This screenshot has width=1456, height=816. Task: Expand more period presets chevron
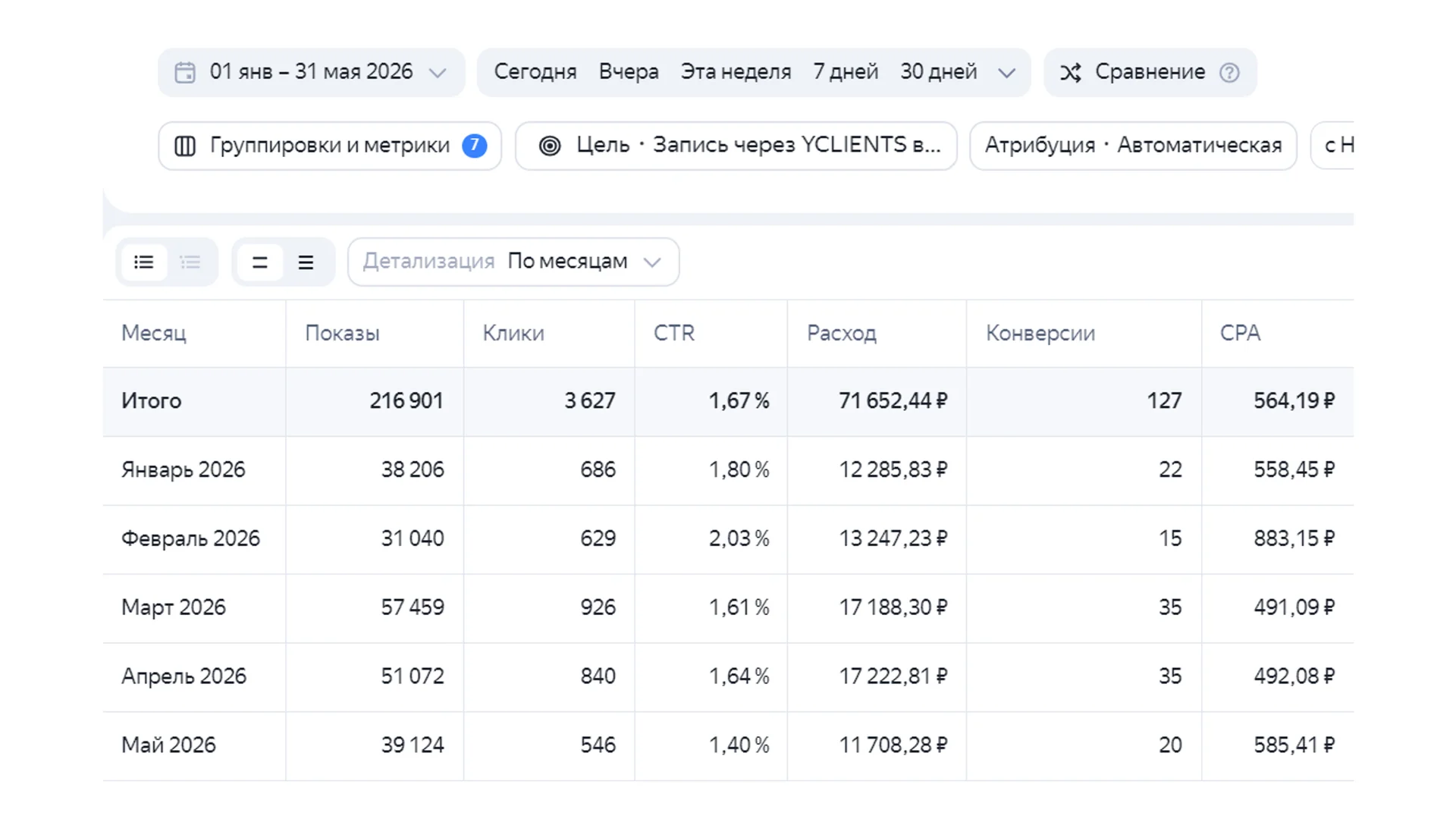pyautogui.click(x=1006, y=73)
